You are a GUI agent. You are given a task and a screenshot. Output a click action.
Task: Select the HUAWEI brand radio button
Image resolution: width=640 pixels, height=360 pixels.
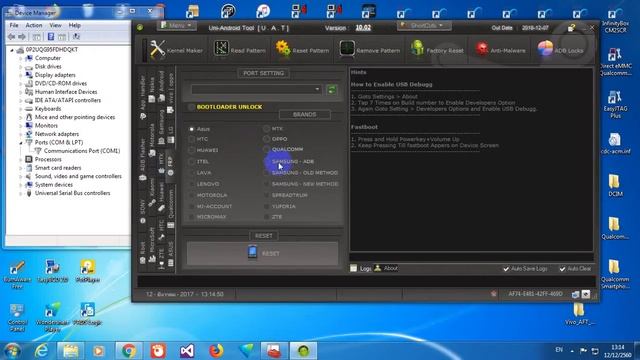click(x=191, y=150)
